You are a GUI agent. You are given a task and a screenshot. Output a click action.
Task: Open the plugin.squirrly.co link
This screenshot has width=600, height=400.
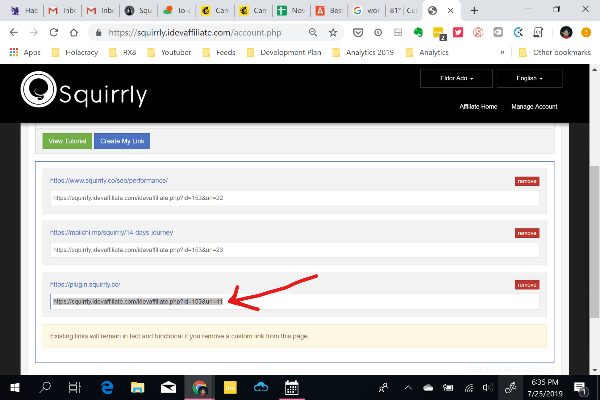[x=85, y=284]
